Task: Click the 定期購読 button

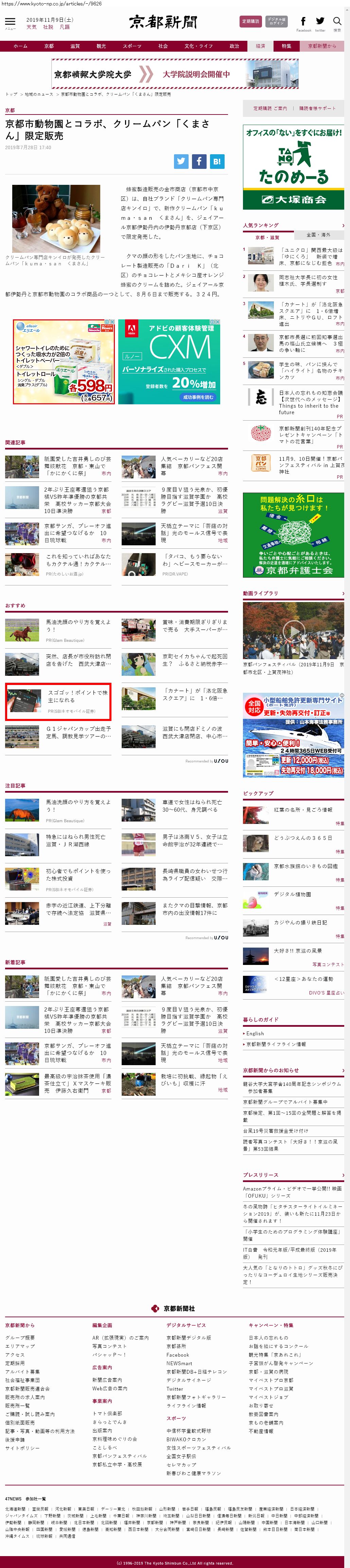Action: coord(250,21)
